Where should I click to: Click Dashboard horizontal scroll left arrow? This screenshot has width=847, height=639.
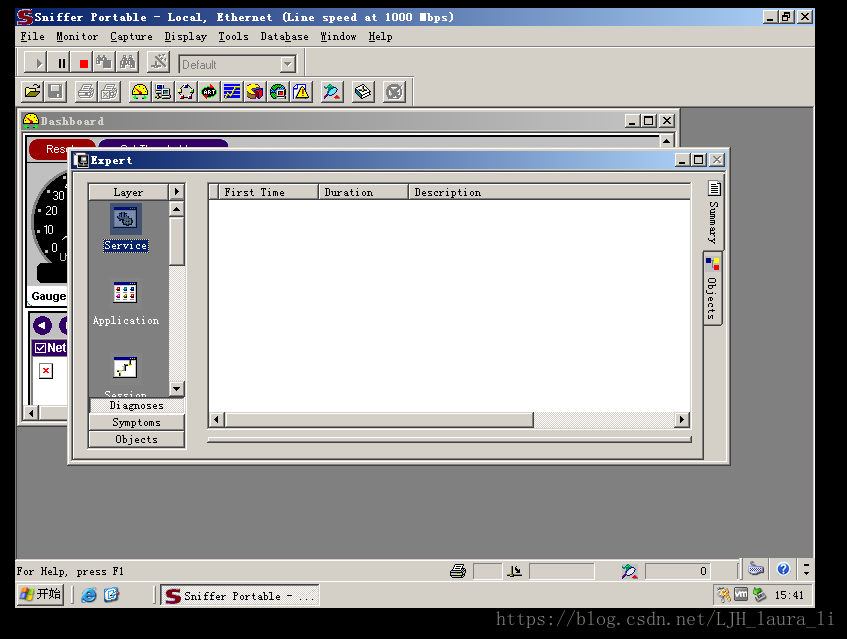(x=31, y=413)
